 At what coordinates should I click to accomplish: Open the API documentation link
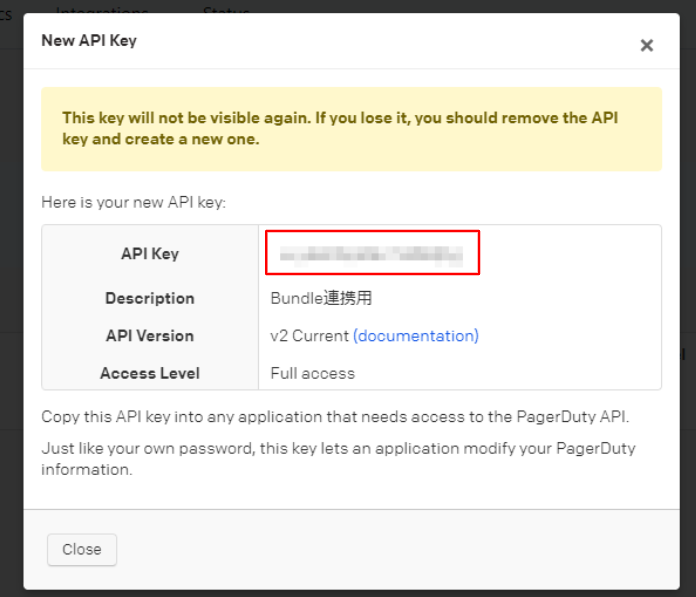[x=415, y=336]
